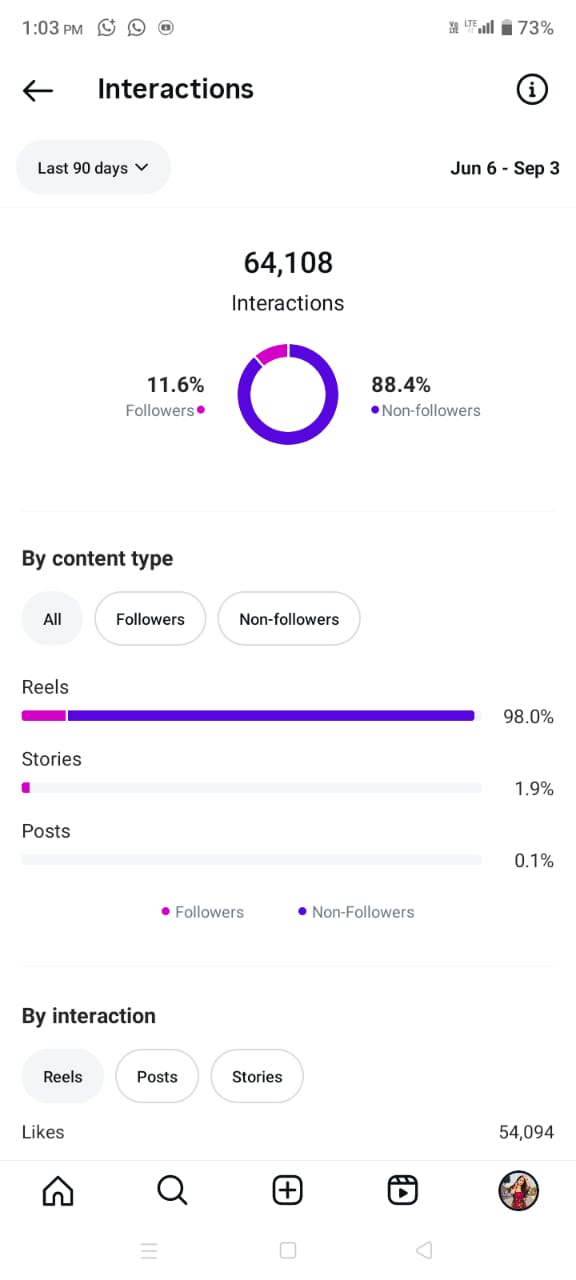Select the All content type filter
576x1280 pixels.
pyautogui.click(x=52, y=619)
